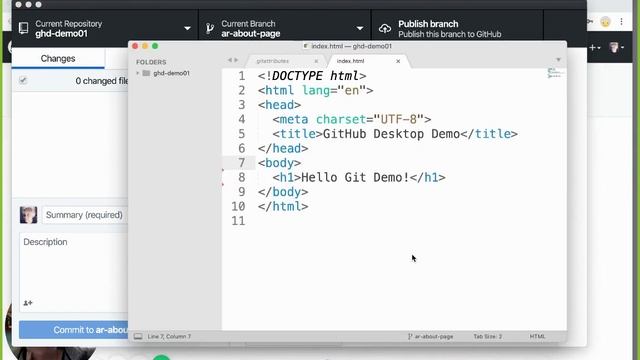This screenshot has height=360, width=640.
Task: Click the repository icon in GitHub Desktop
Action: pyautogui.click(x=24, y=28)
